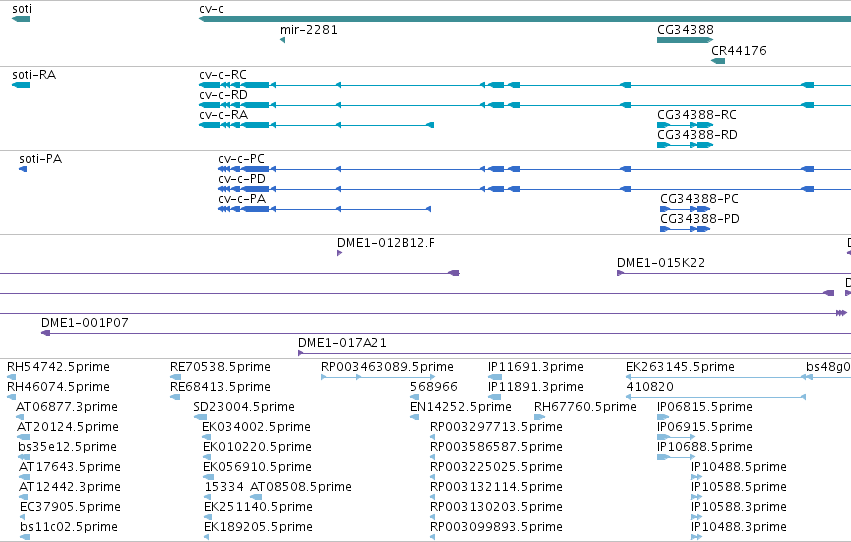Image resolution: width=851 pixels, height=542 pixels.
Task: Select transcript cv-c-RC
Action: coord(223,75)
